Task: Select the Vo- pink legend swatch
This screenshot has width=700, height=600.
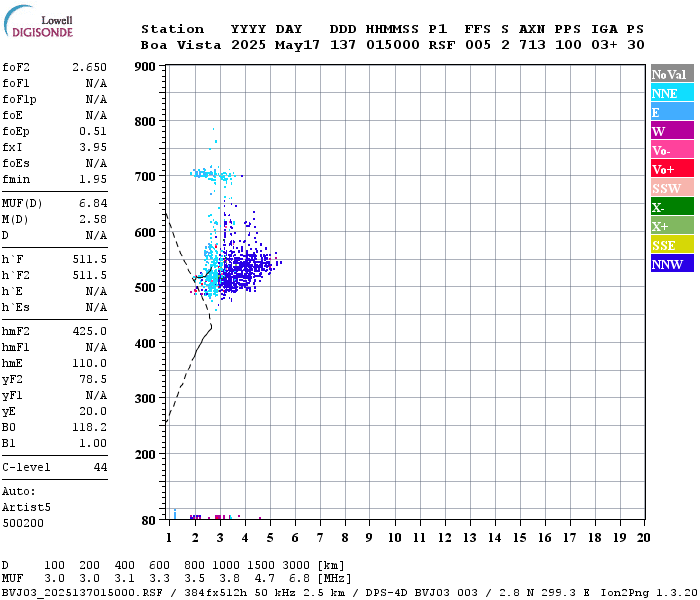Action: tap(672, 150)
